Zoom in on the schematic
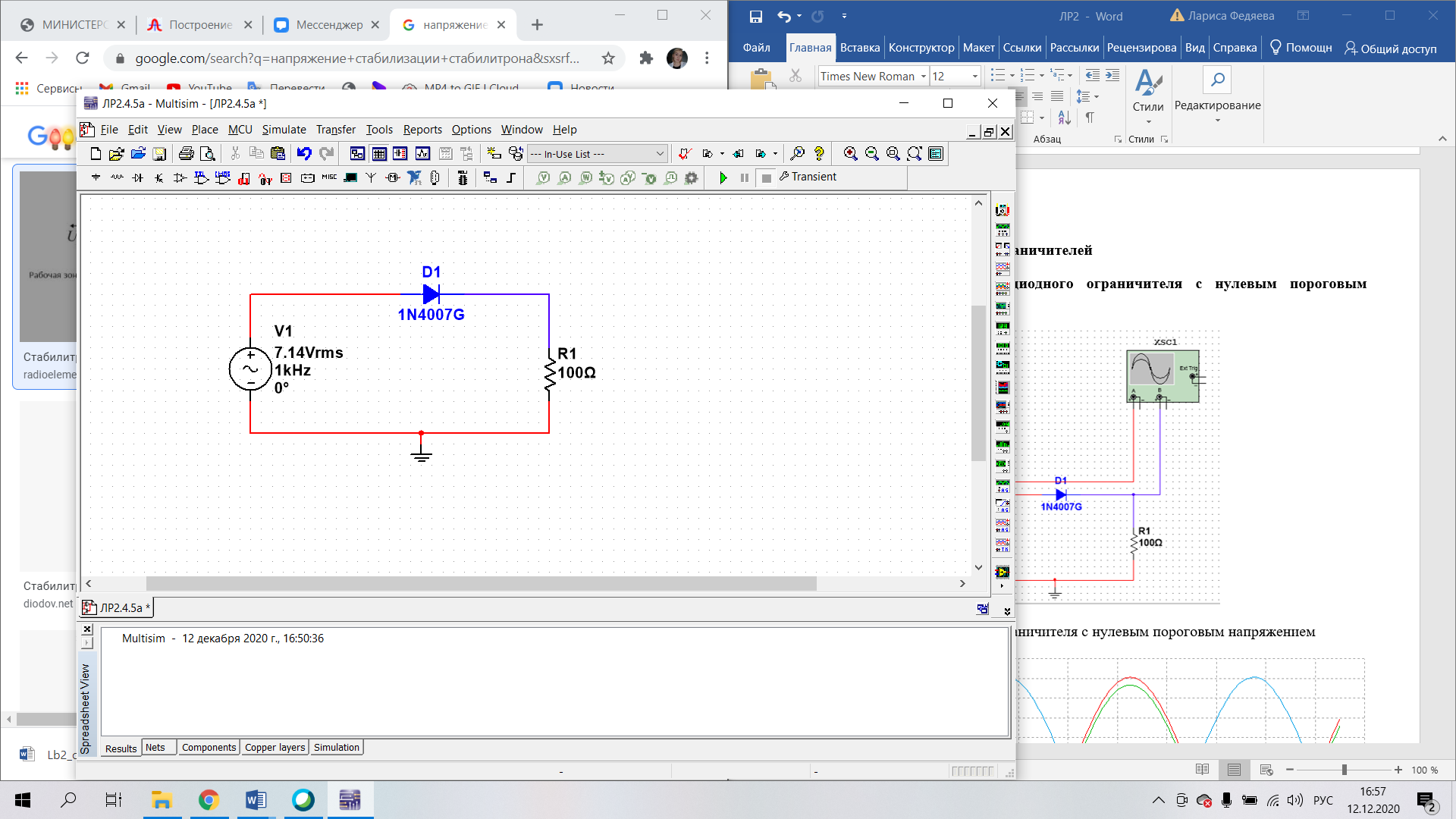 (851, 154)
